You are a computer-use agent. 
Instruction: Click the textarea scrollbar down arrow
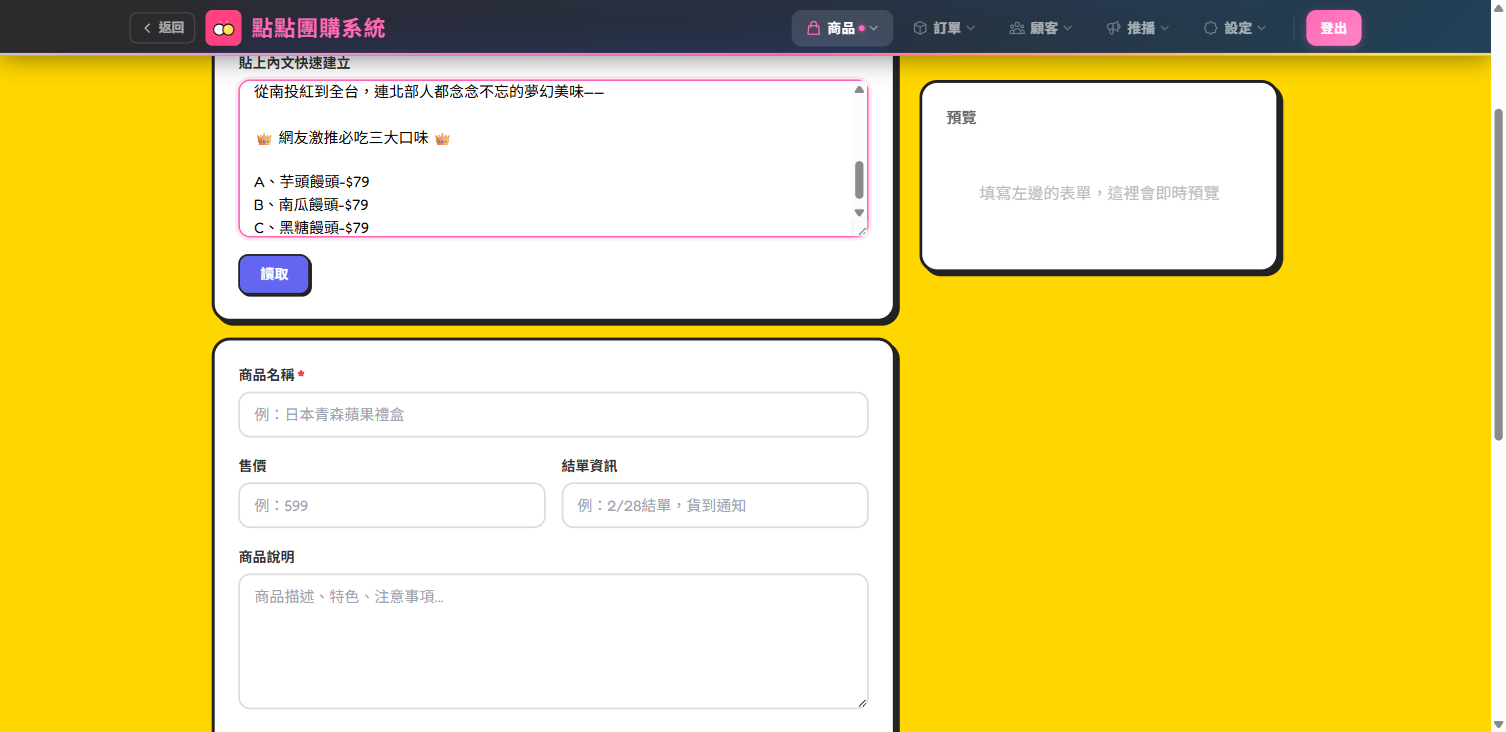858,213
